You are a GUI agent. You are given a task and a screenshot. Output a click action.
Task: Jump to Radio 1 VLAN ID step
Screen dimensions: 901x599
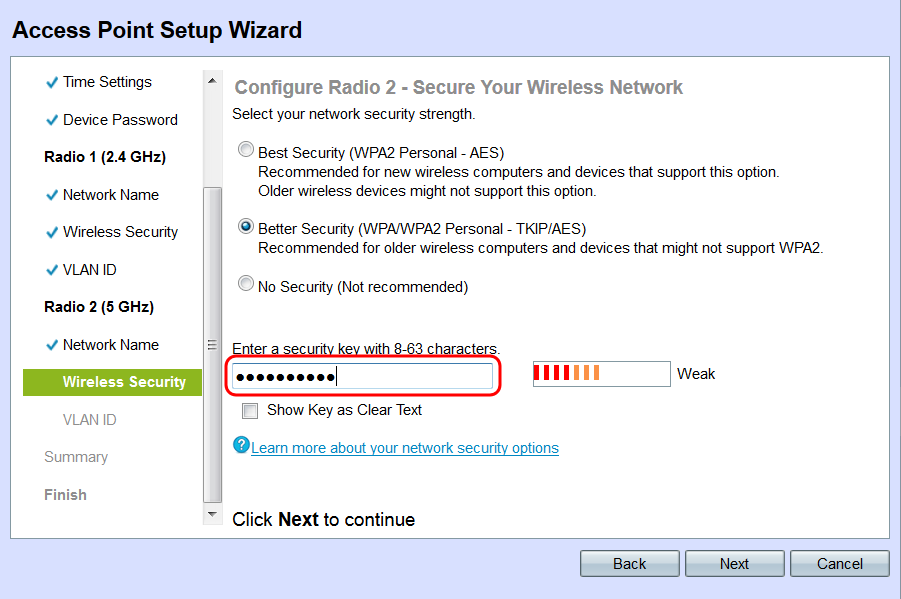[x=89, y=270]
